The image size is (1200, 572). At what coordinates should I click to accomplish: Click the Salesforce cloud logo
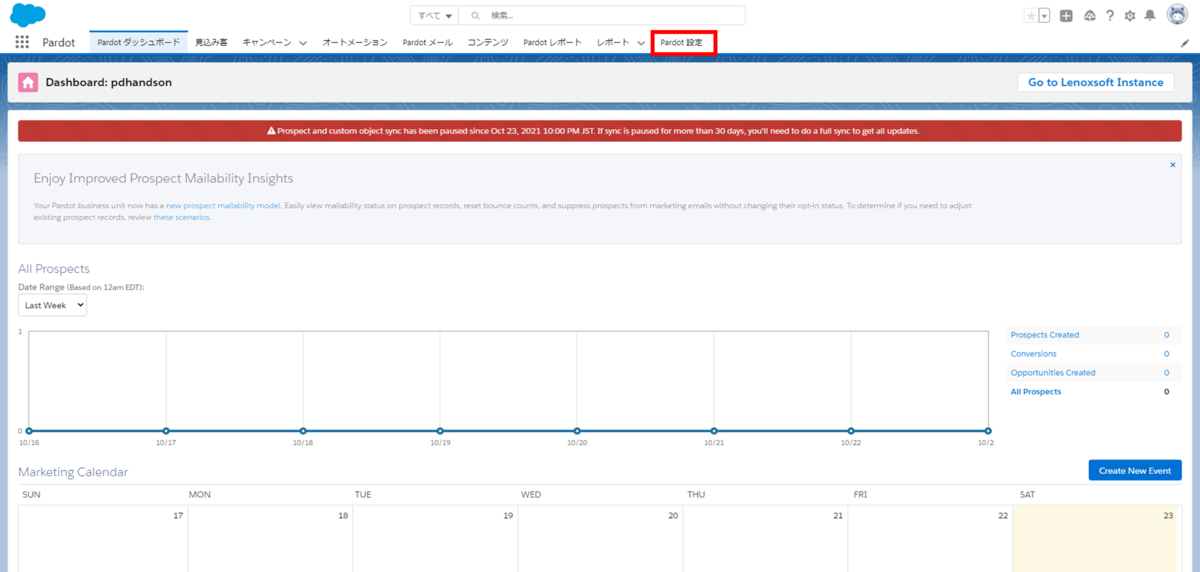click(x=27, y=16)
